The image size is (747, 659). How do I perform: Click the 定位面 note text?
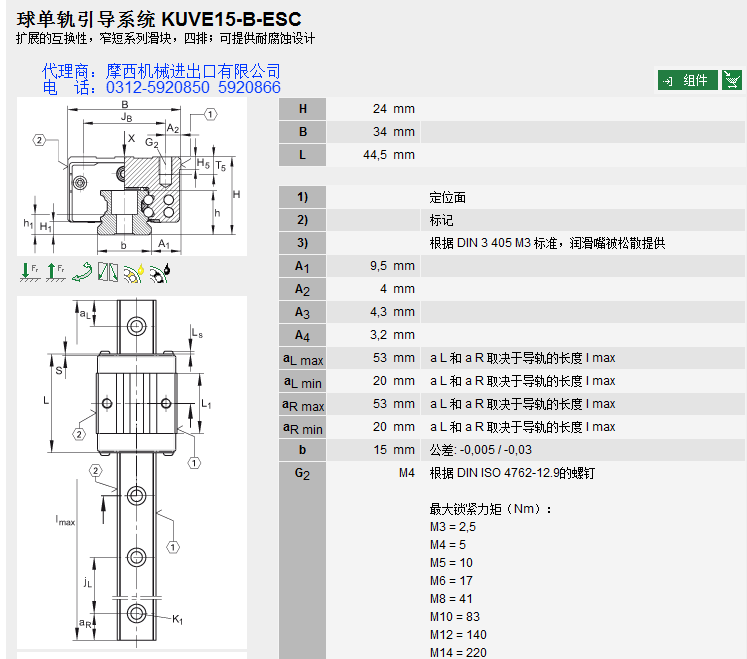coord(447,197)
